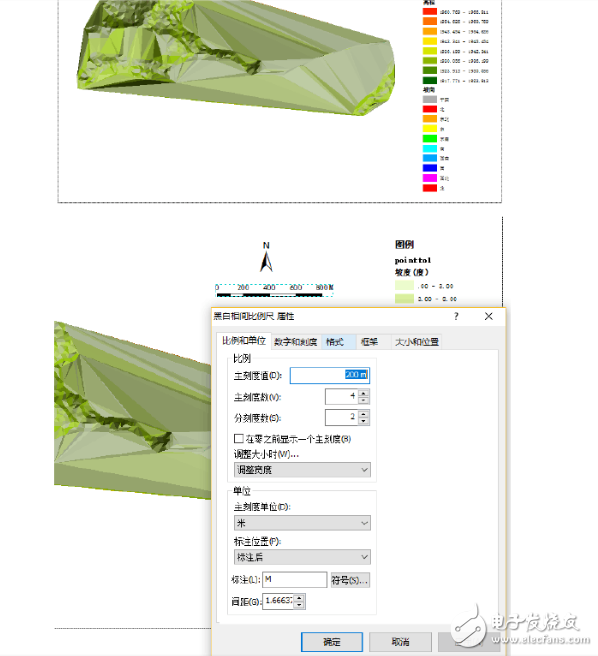Select the scale bar on the layout
Screen dimensions: 598x656
[x=274, y=290]
